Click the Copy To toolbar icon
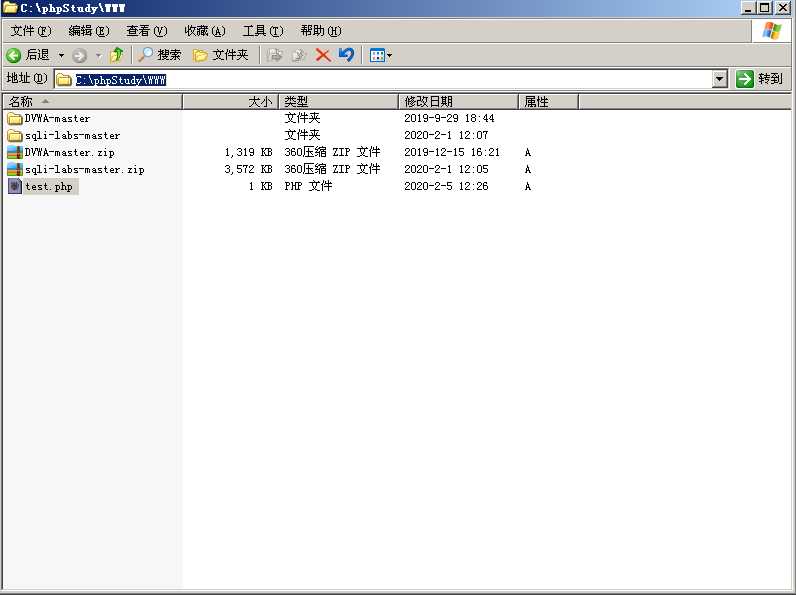Image resolution: width=796 pixels, height=595 pixels. point(298,55)
